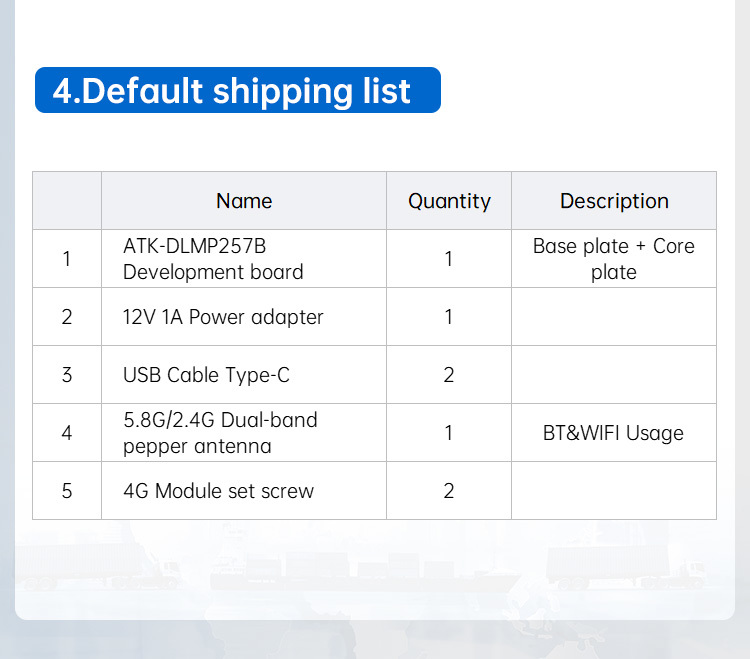The width and height of the screenshot is (750, 659).
Task: Select the Name column header
Action: 244,201
